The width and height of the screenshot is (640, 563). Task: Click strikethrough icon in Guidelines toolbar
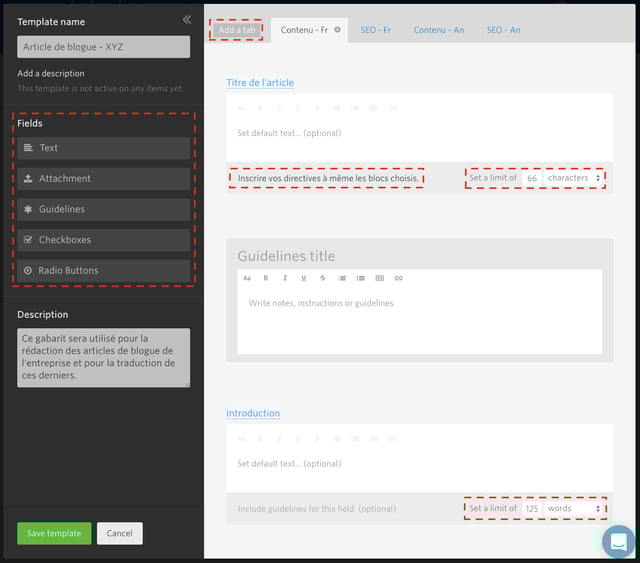click(x=323, y=278)
